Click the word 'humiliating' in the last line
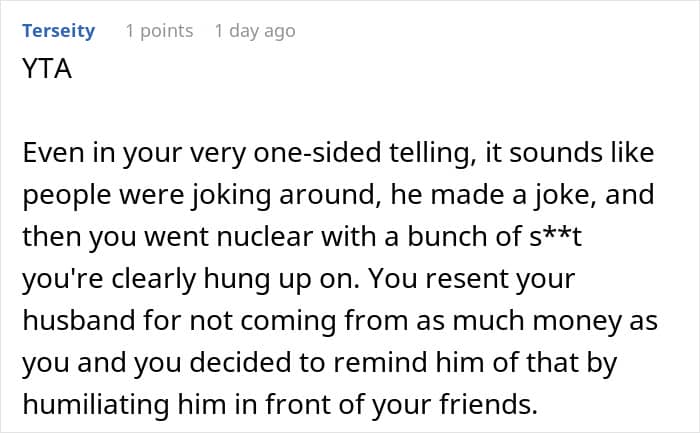The width and height of the screenshot is (700, 433). (x=96, y=404)
